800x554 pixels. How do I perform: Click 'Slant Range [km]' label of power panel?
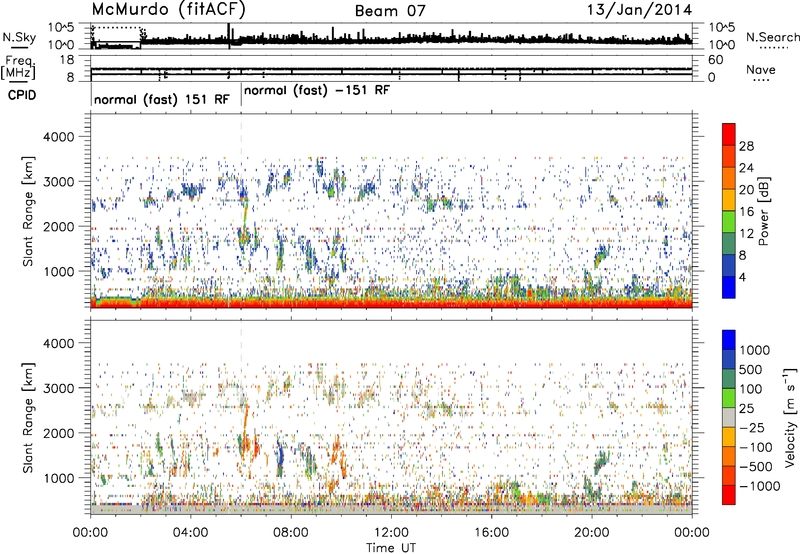click(28, 211)
